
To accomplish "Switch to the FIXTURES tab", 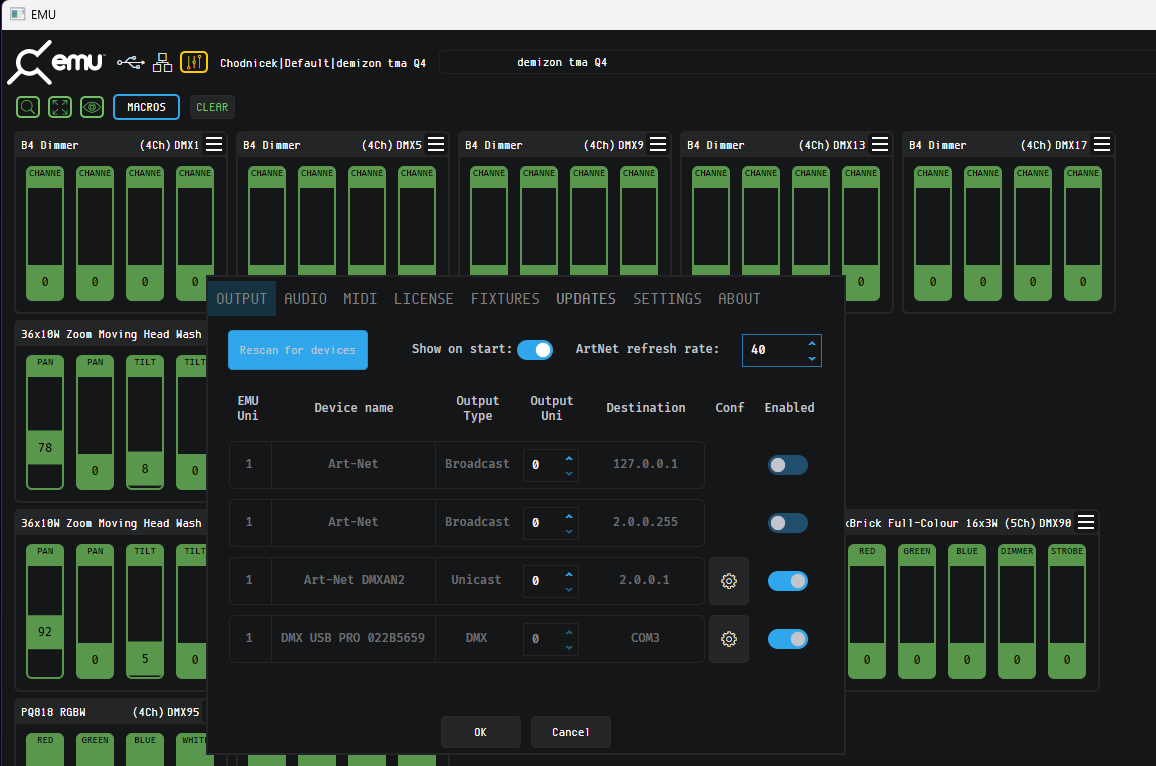I will (505, 299).
